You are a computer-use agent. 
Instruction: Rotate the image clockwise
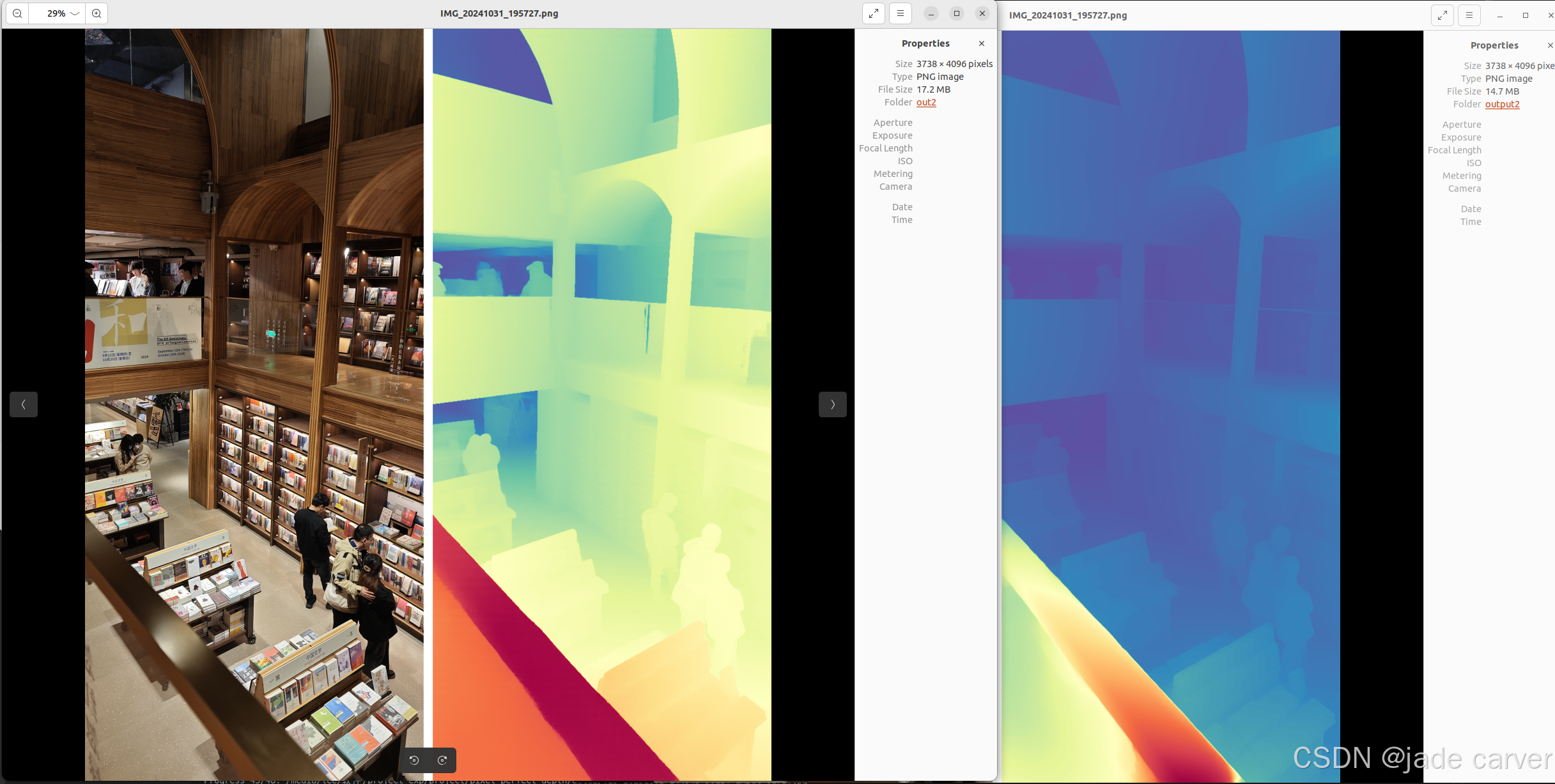[442, 760]
